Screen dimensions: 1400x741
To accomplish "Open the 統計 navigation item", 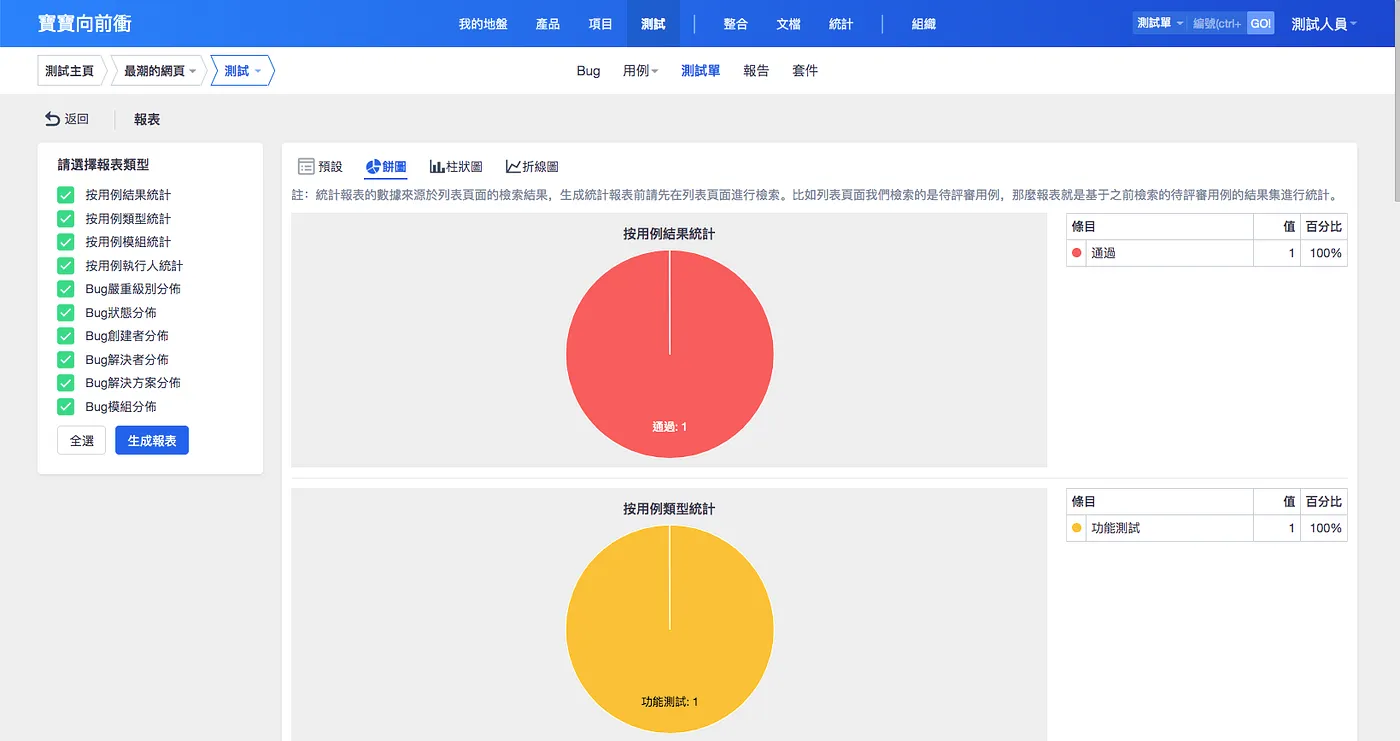I will pyautogui.click(x=841, y=23).
